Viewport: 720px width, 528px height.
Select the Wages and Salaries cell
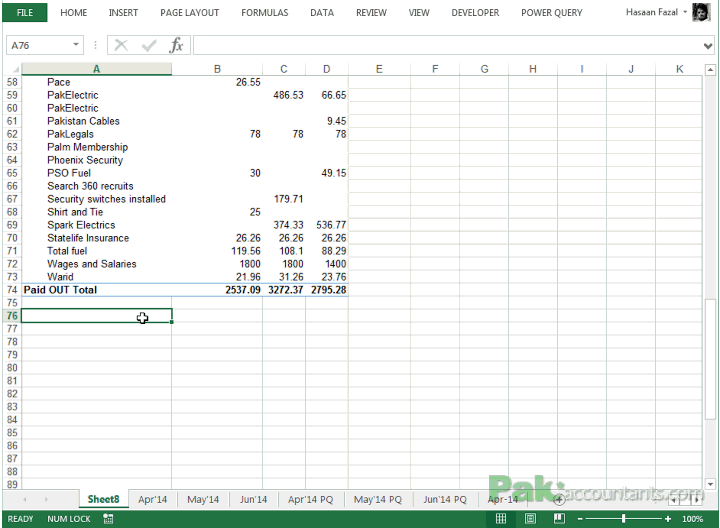pyautogui.click(x=96, y=264)
